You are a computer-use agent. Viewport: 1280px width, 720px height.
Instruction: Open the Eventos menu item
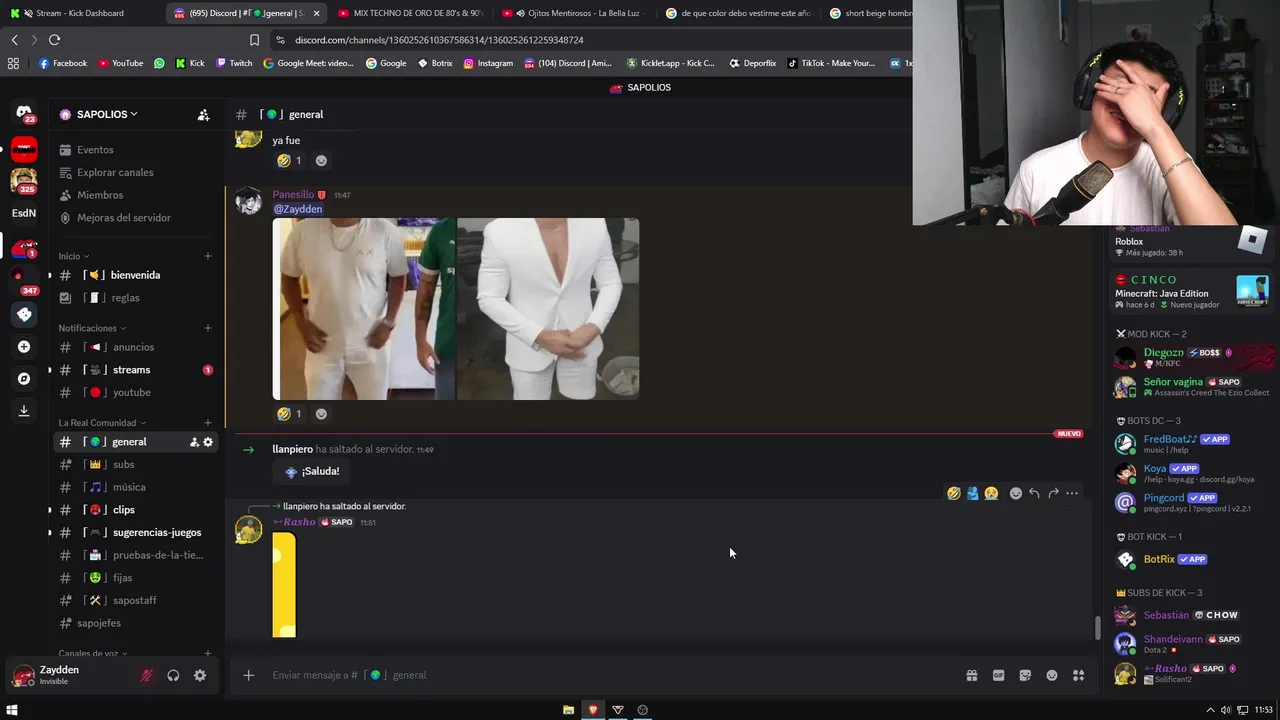138,150
